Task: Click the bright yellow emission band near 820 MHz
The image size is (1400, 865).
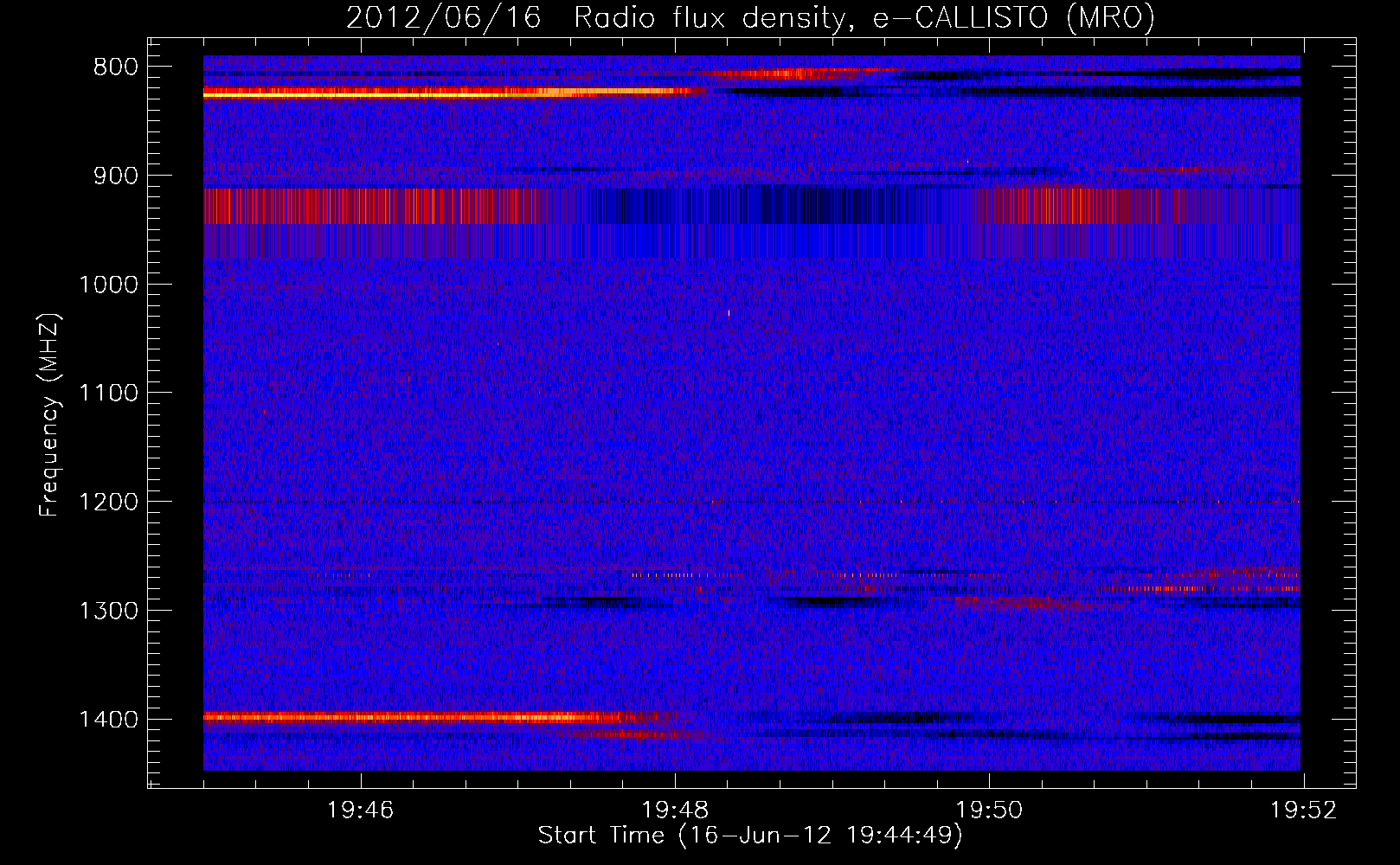Action: [x=450, y=93]
